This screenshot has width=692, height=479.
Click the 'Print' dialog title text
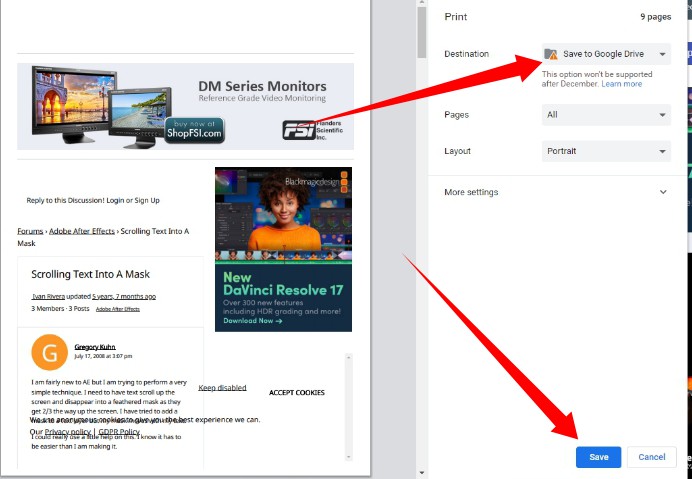455,17
